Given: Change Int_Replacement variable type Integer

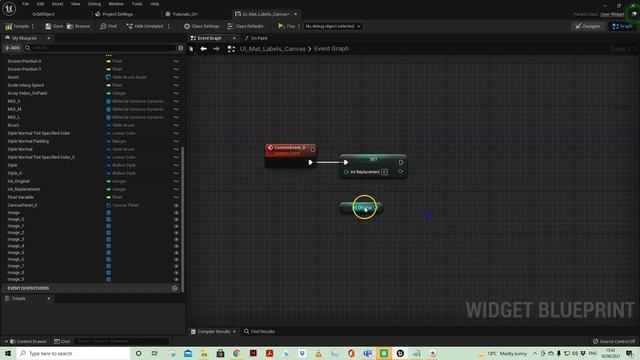Looking at the screenshot, I should pos(116,189).
